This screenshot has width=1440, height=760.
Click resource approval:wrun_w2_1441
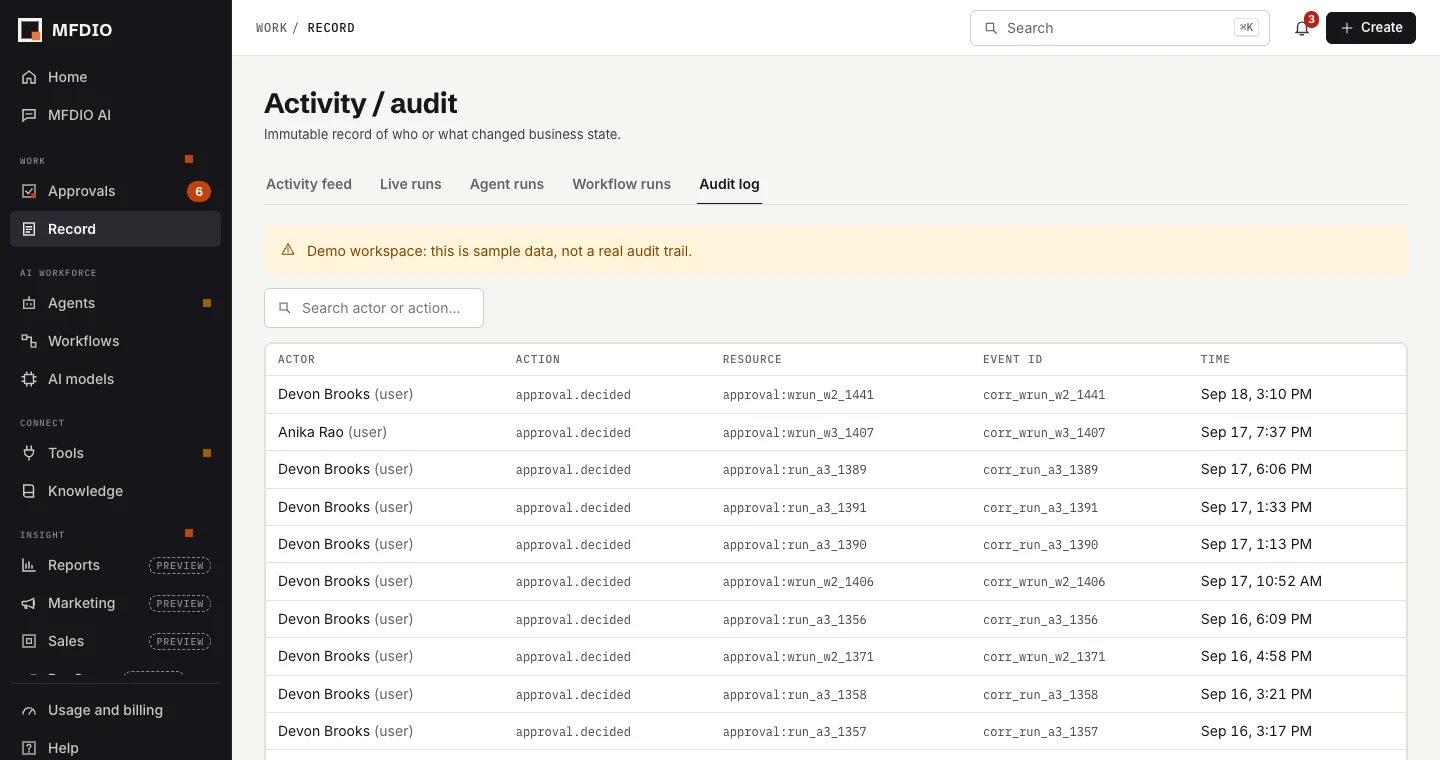(x=798, y=395)
